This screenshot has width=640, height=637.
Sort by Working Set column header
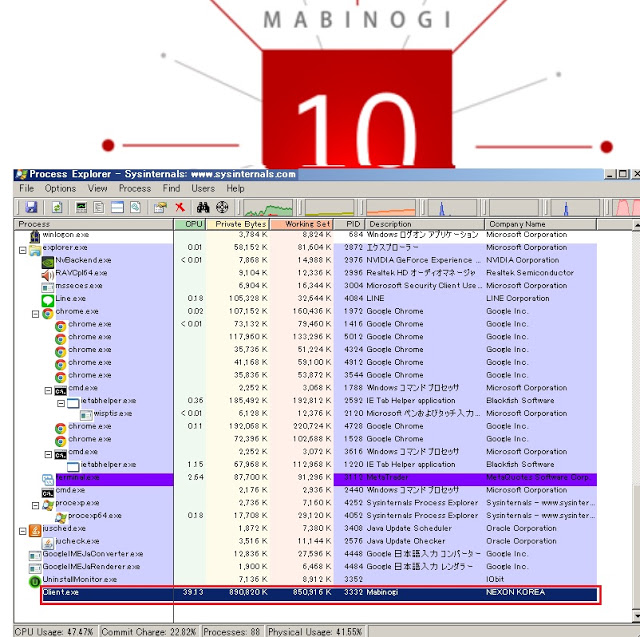302,224
